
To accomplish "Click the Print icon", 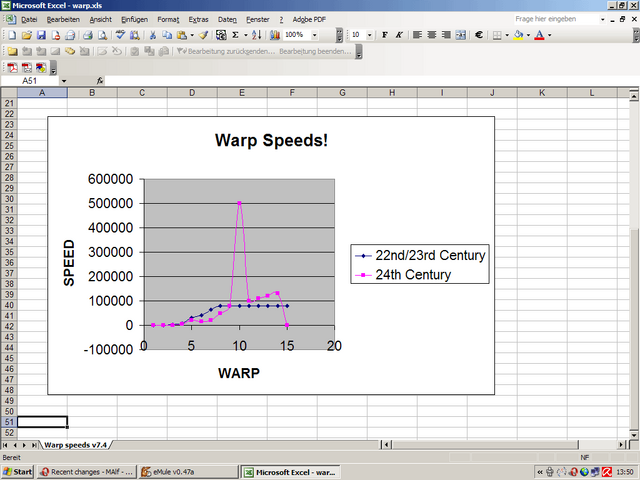I will pos(88,35).
